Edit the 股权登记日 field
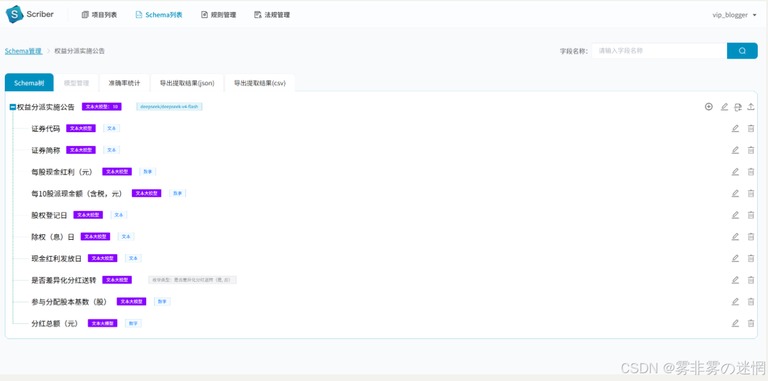The width and height of the screenshot is (768, 381). click(735, 214)
